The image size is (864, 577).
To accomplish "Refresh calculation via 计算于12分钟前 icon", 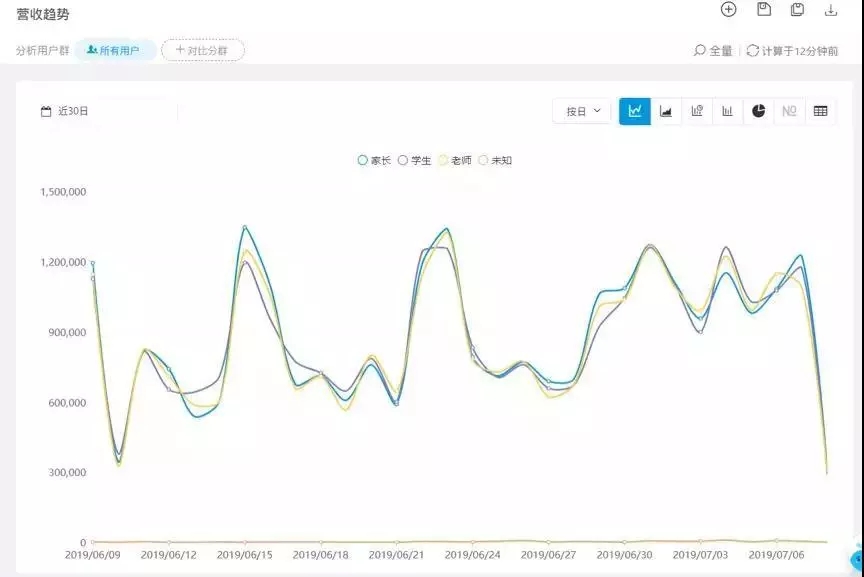I will tap(753, 51).
